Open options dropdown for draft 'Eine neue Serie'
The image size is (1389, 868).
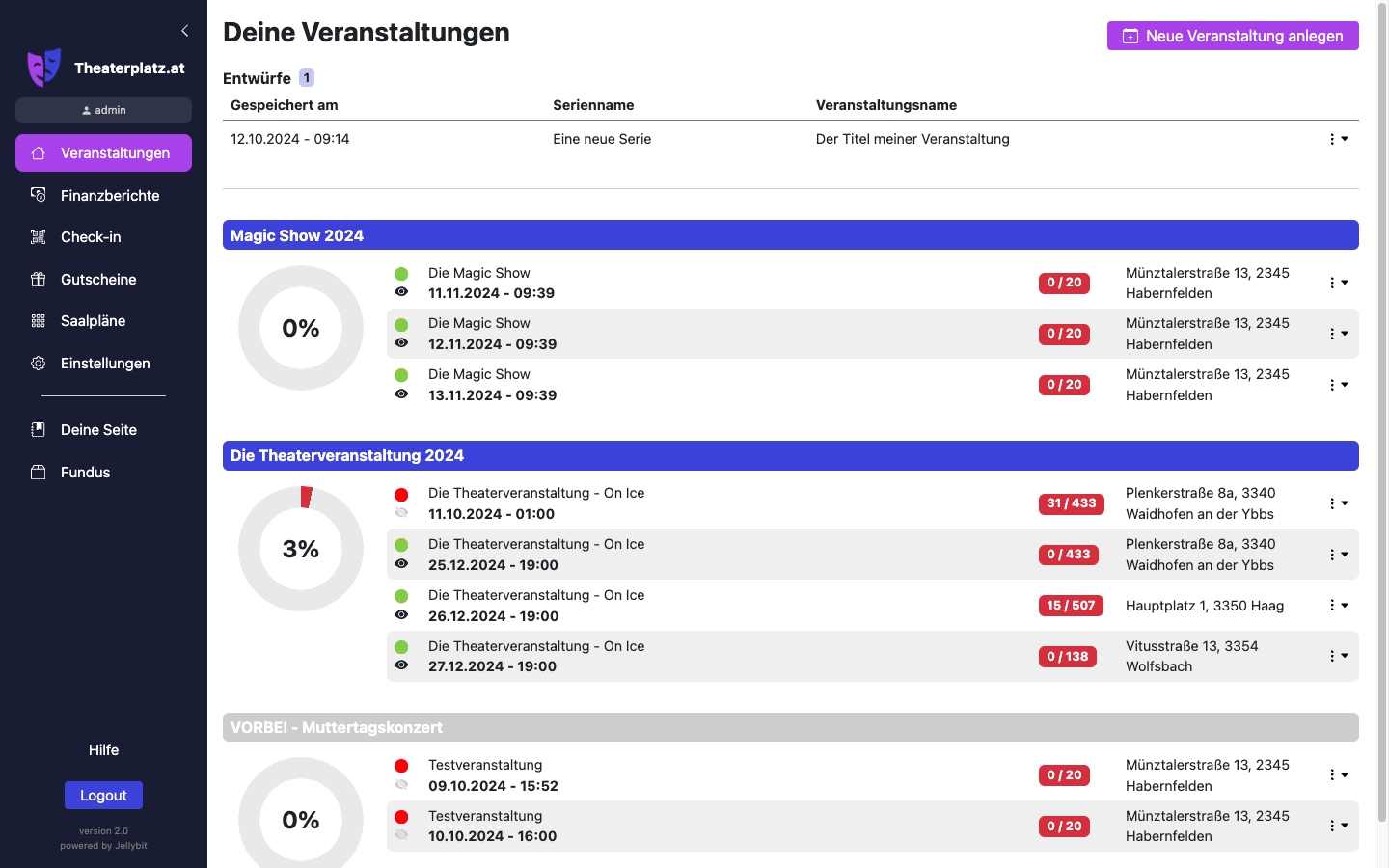(x=1338, y=139)
